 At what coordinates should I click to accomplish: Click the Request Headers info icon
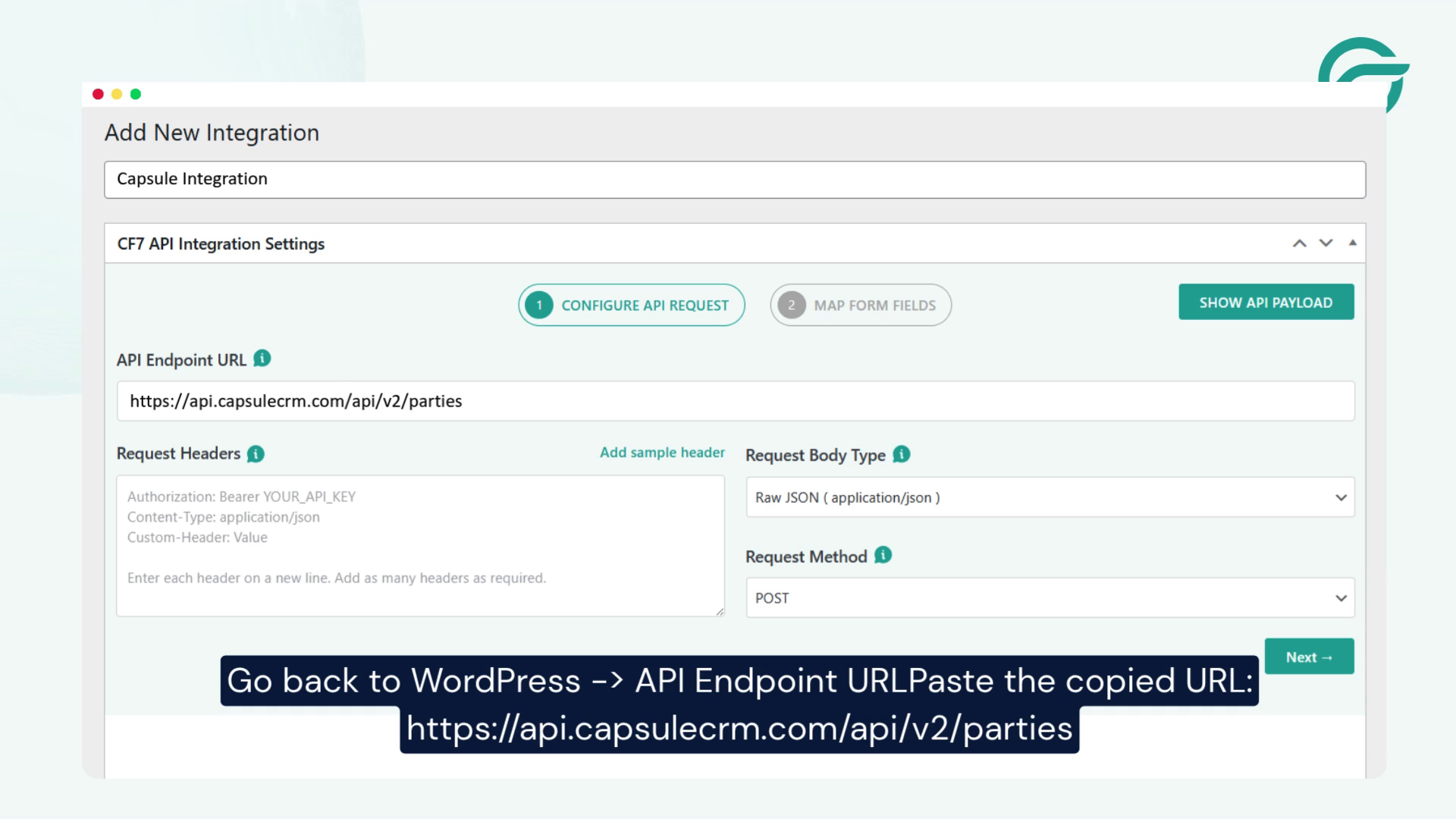pyautogui.click(x=256, y=453)
